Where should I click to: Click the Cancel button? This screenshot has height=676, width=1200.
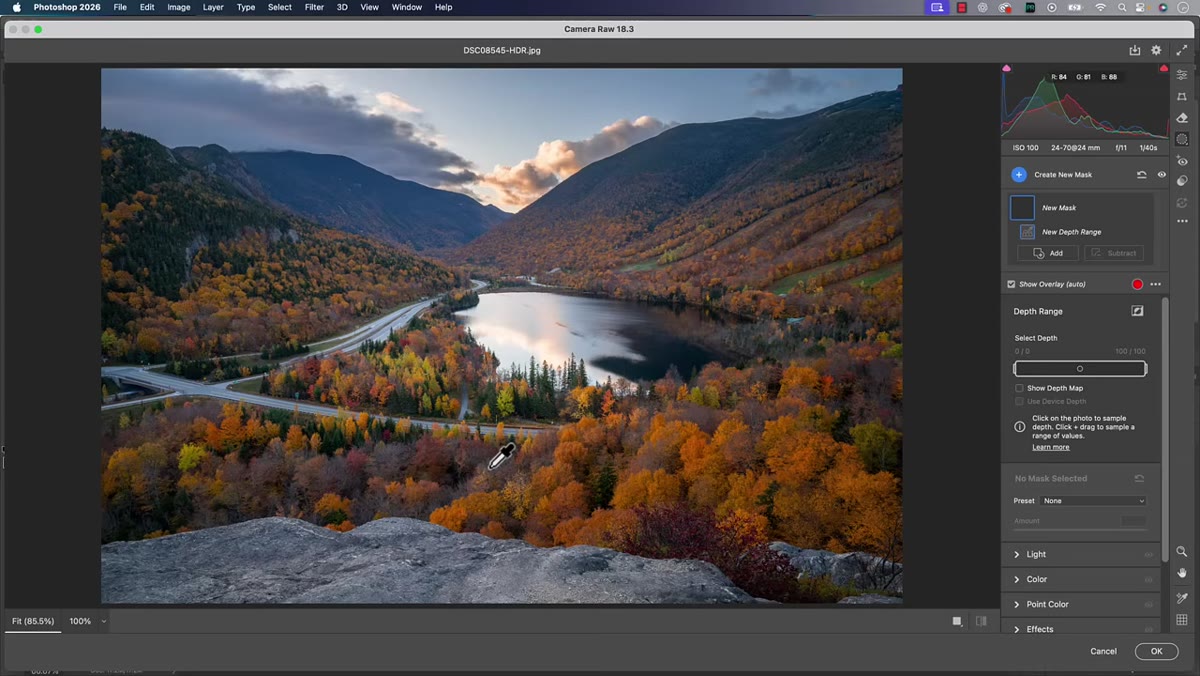tap(1103, 651)
